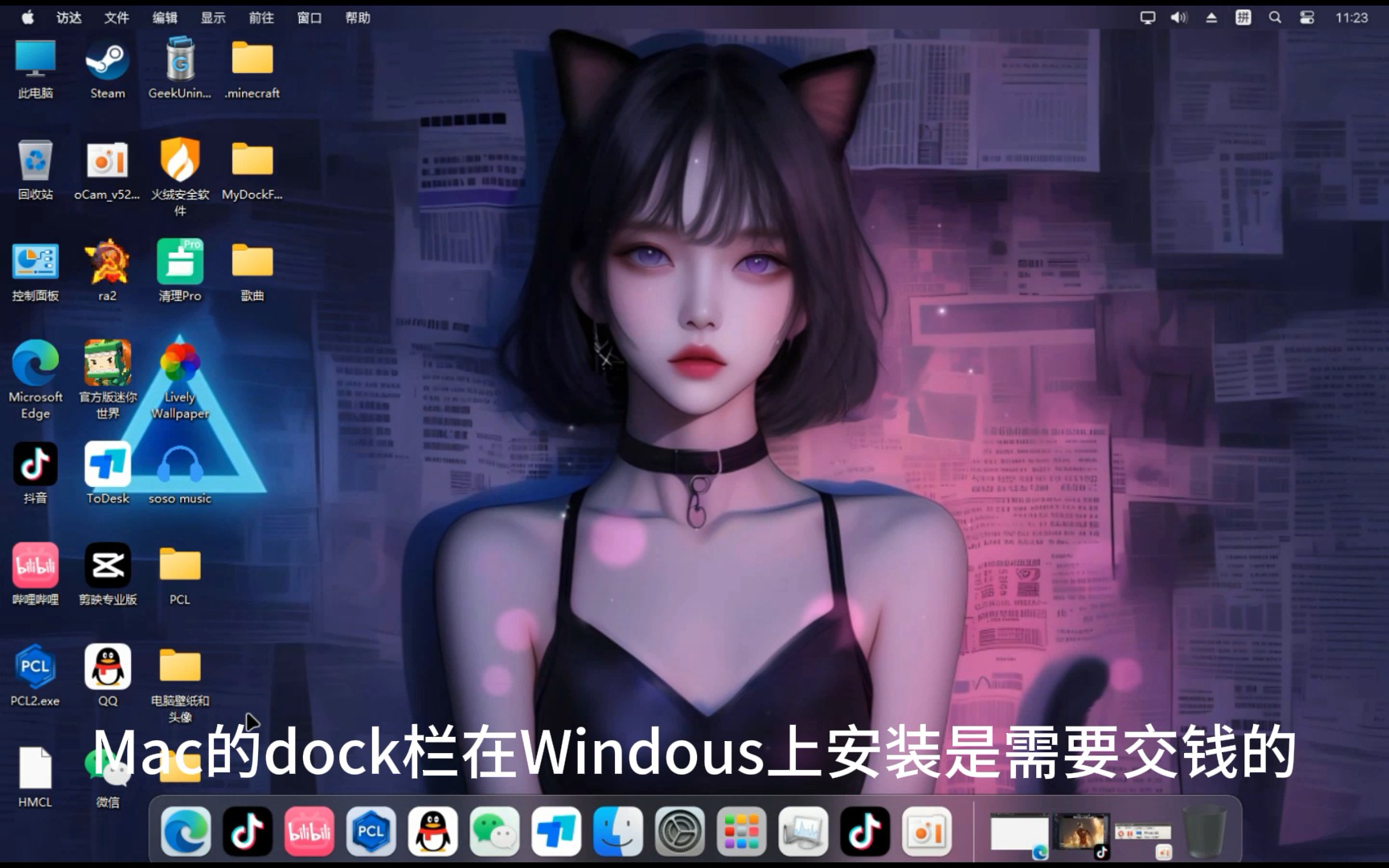Switch the Pinyin input method indicator
Image resolution: width=1389 pixels, height=868 pixels.
[1243, 16]
